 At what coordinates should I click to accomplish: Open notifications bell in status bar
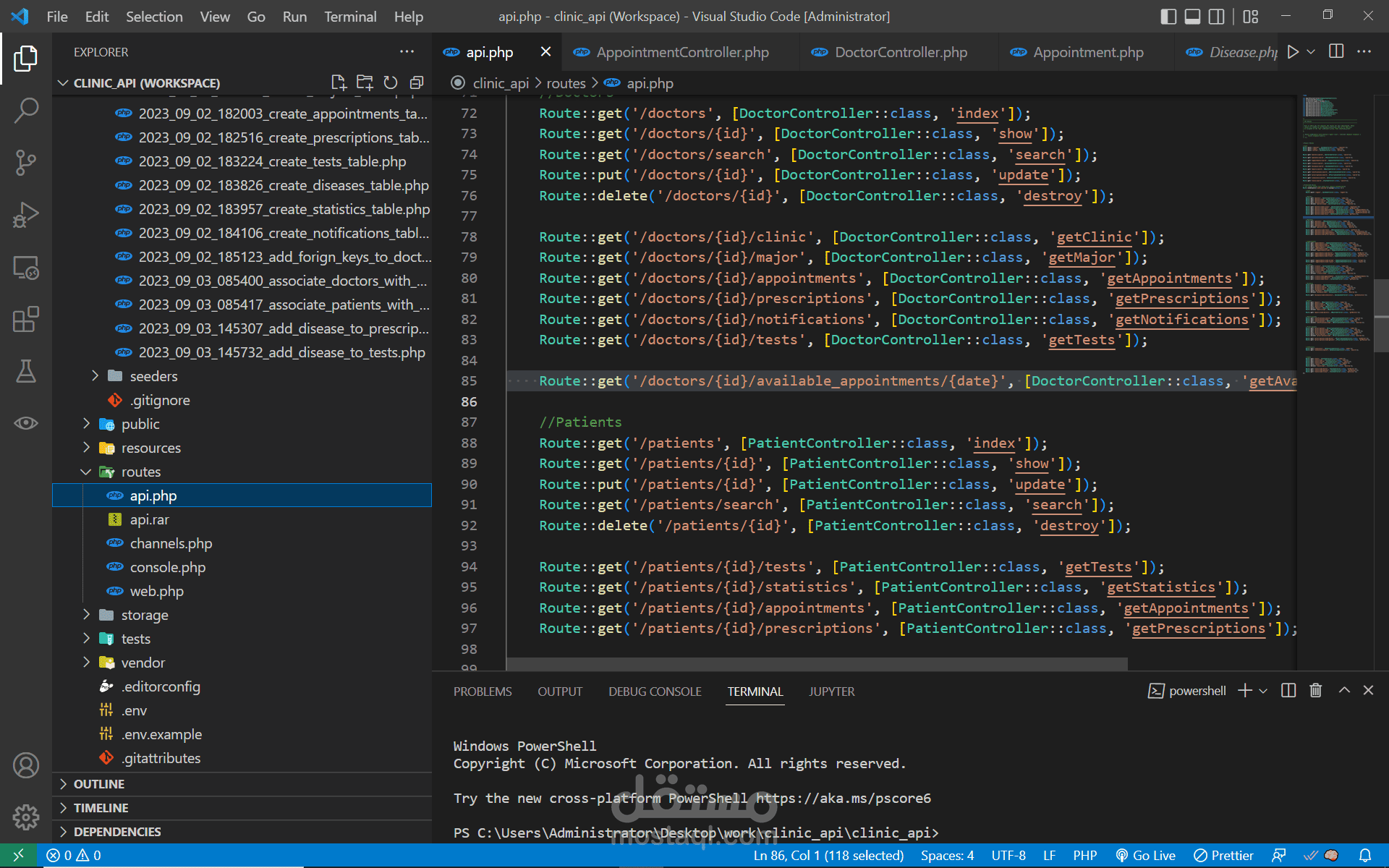tap(1365, 855)
